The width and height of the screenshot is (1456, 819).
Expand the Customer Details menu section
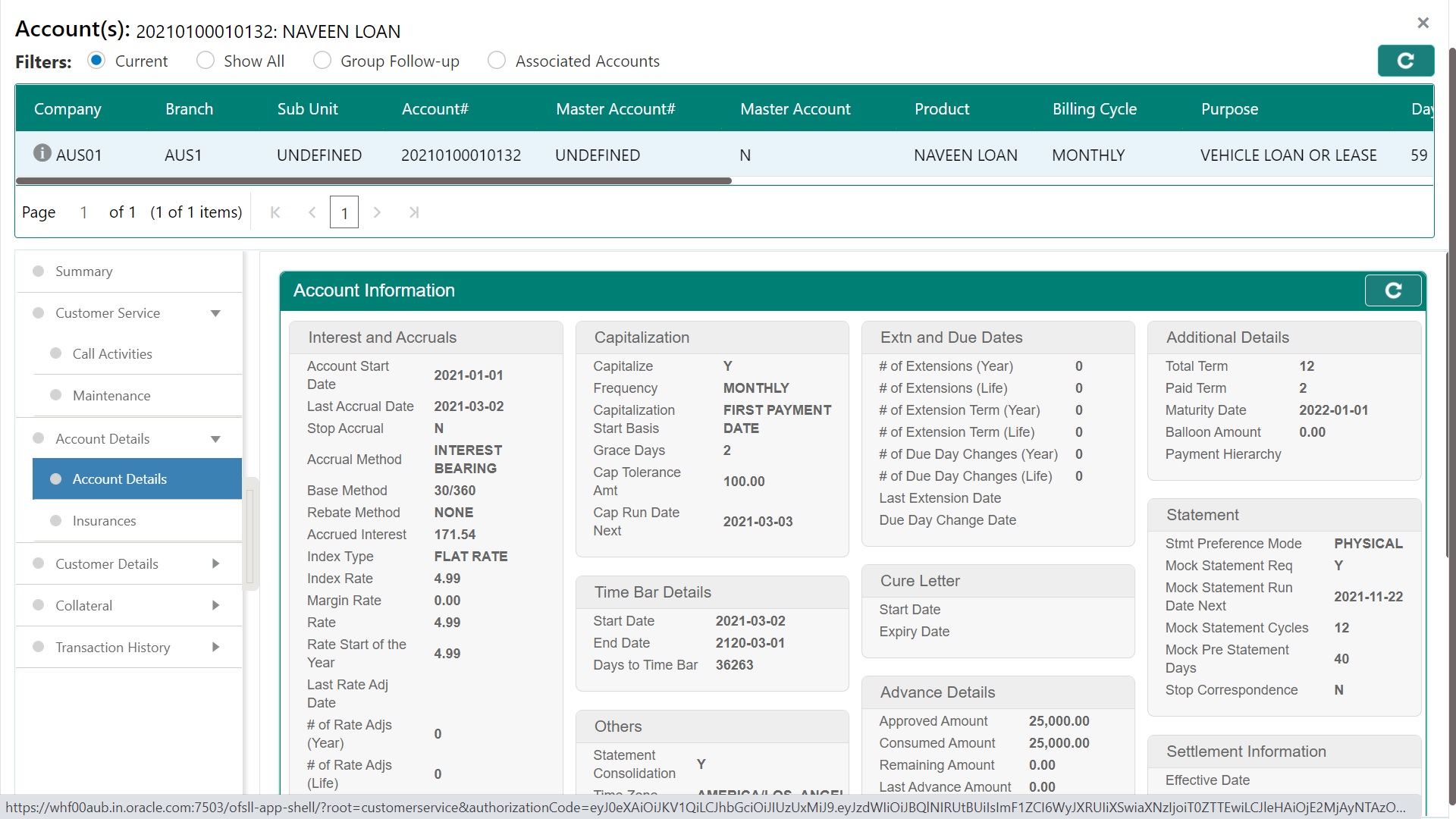(215, 563)
